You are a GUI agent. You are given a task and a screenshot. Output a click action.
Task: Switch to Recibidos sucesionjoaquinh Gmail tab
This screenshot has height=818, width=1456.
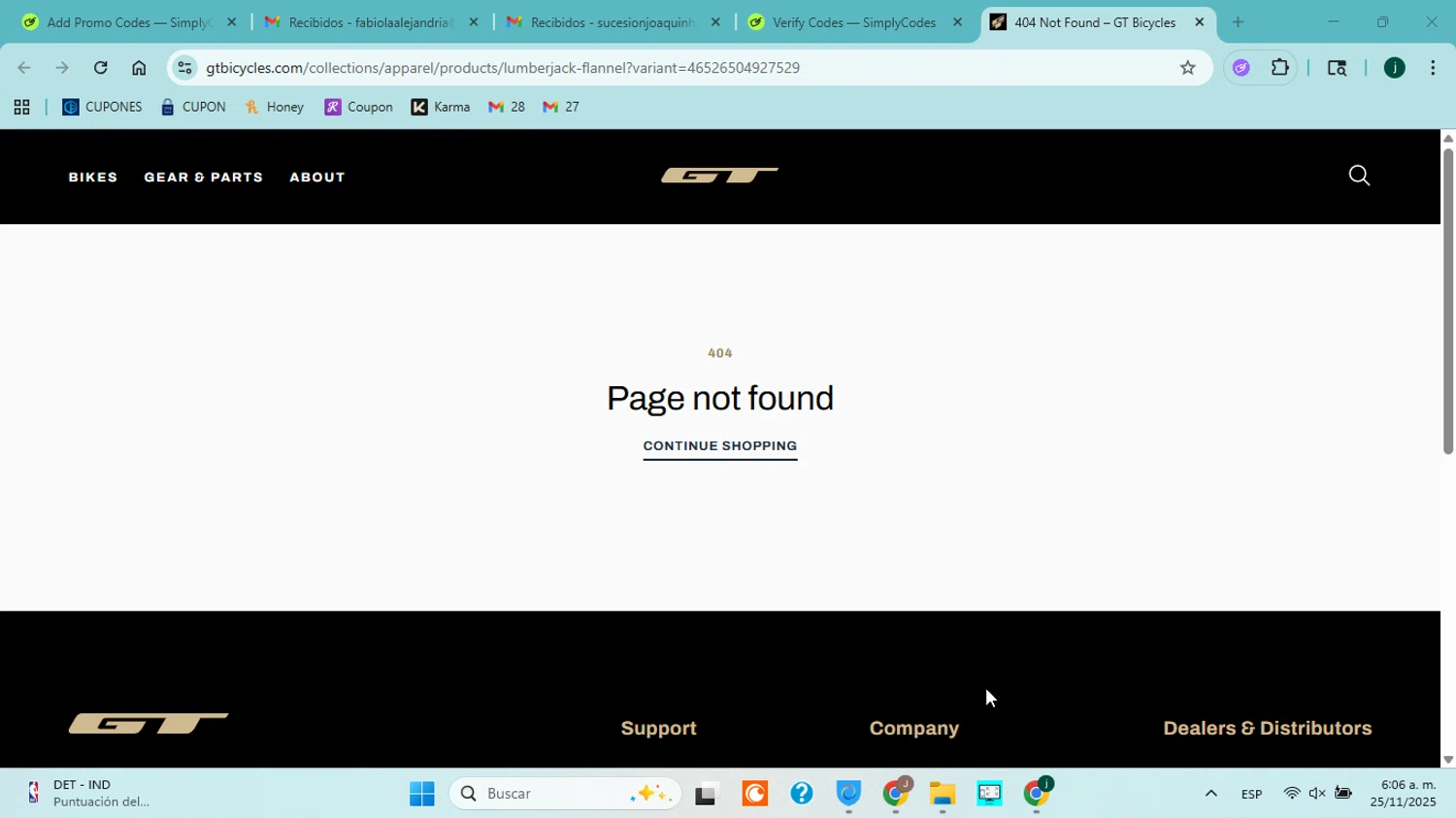[612, 22]
